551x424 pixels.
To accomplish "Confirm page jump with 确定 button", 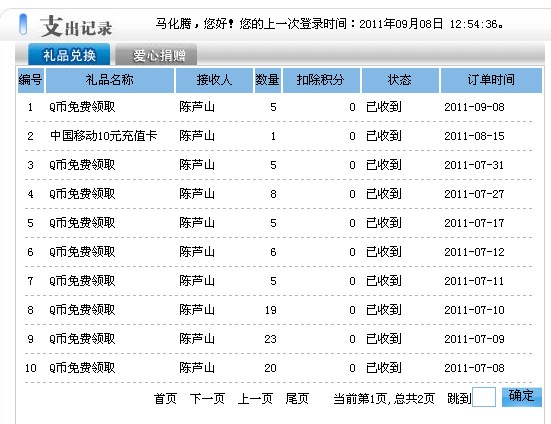I will pos(521,397).
